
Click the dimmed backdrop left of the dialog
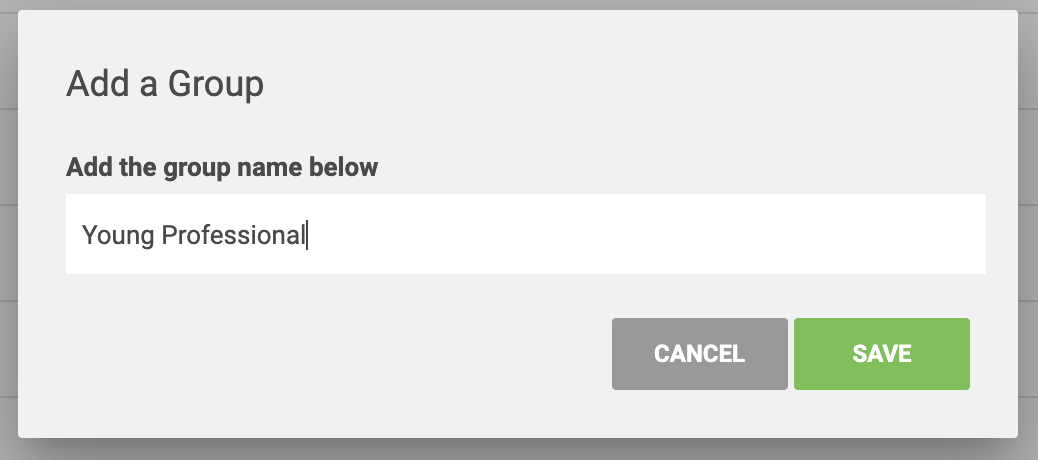tap(8, 230)
